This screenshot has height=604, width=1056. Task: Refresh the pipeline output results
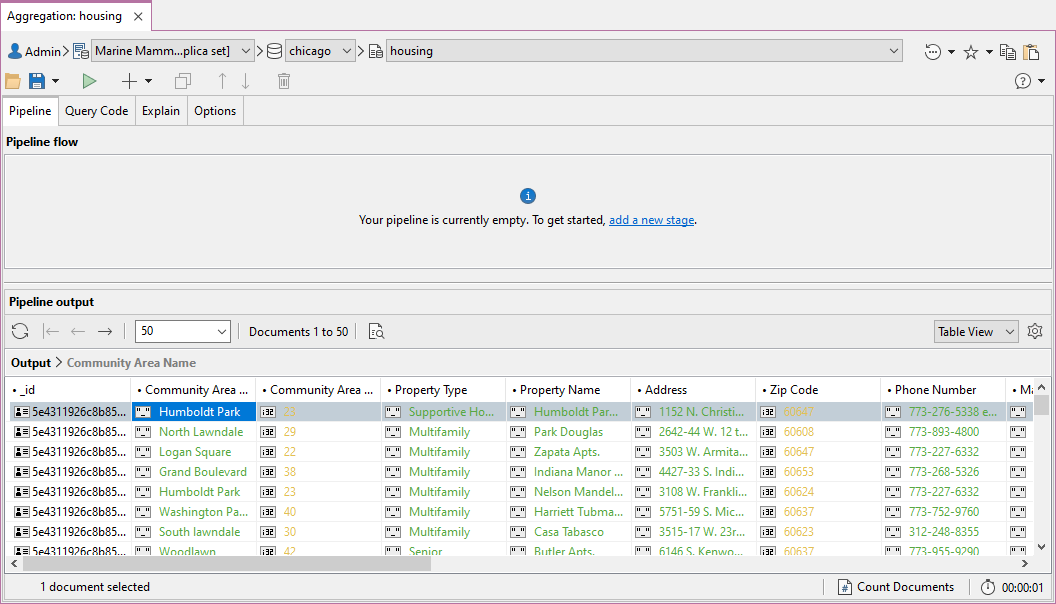click(x=20, y=332)
